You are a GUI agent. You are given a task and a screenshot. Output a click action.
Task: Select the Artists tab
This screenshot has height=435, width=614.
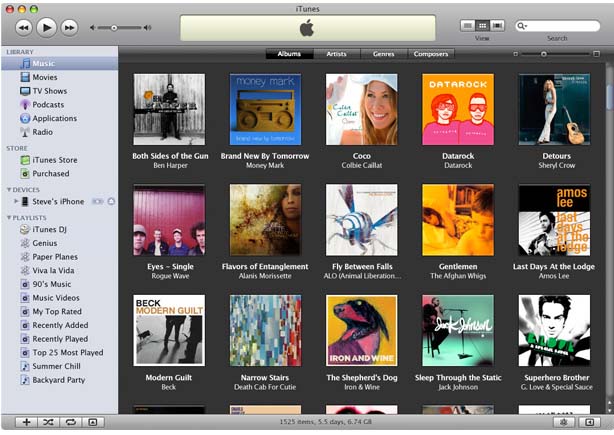point(336,54)
